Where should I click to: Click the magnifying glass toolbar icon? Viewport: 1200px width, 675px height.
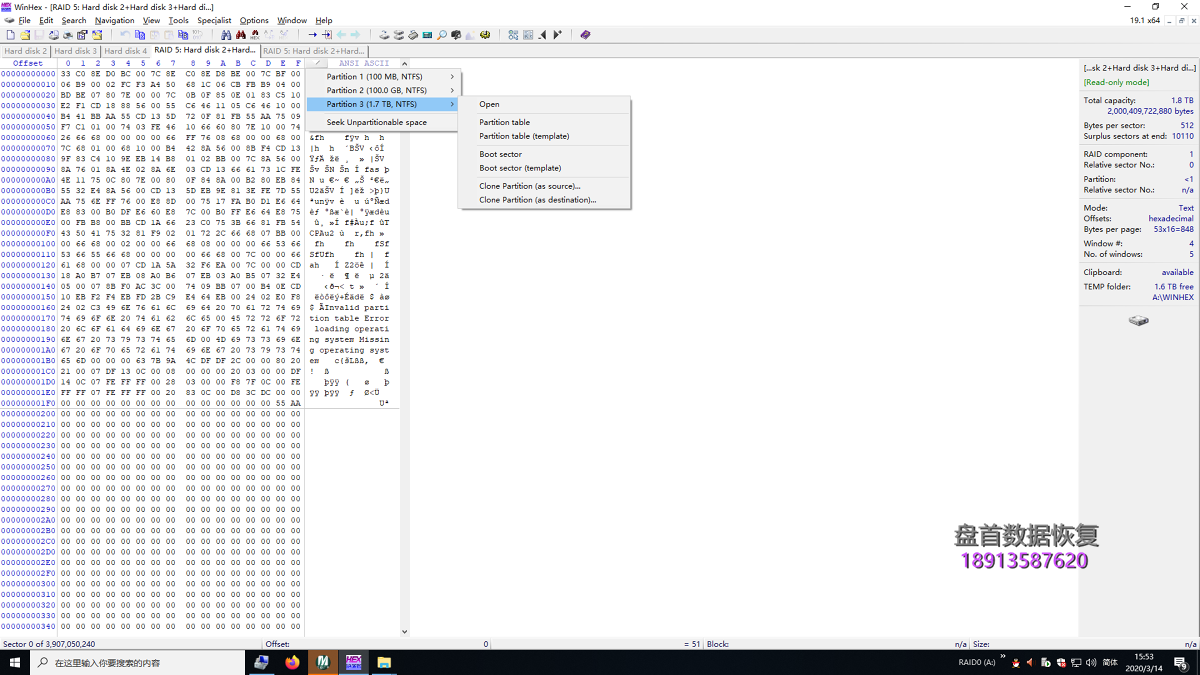[x=441, y=34]
